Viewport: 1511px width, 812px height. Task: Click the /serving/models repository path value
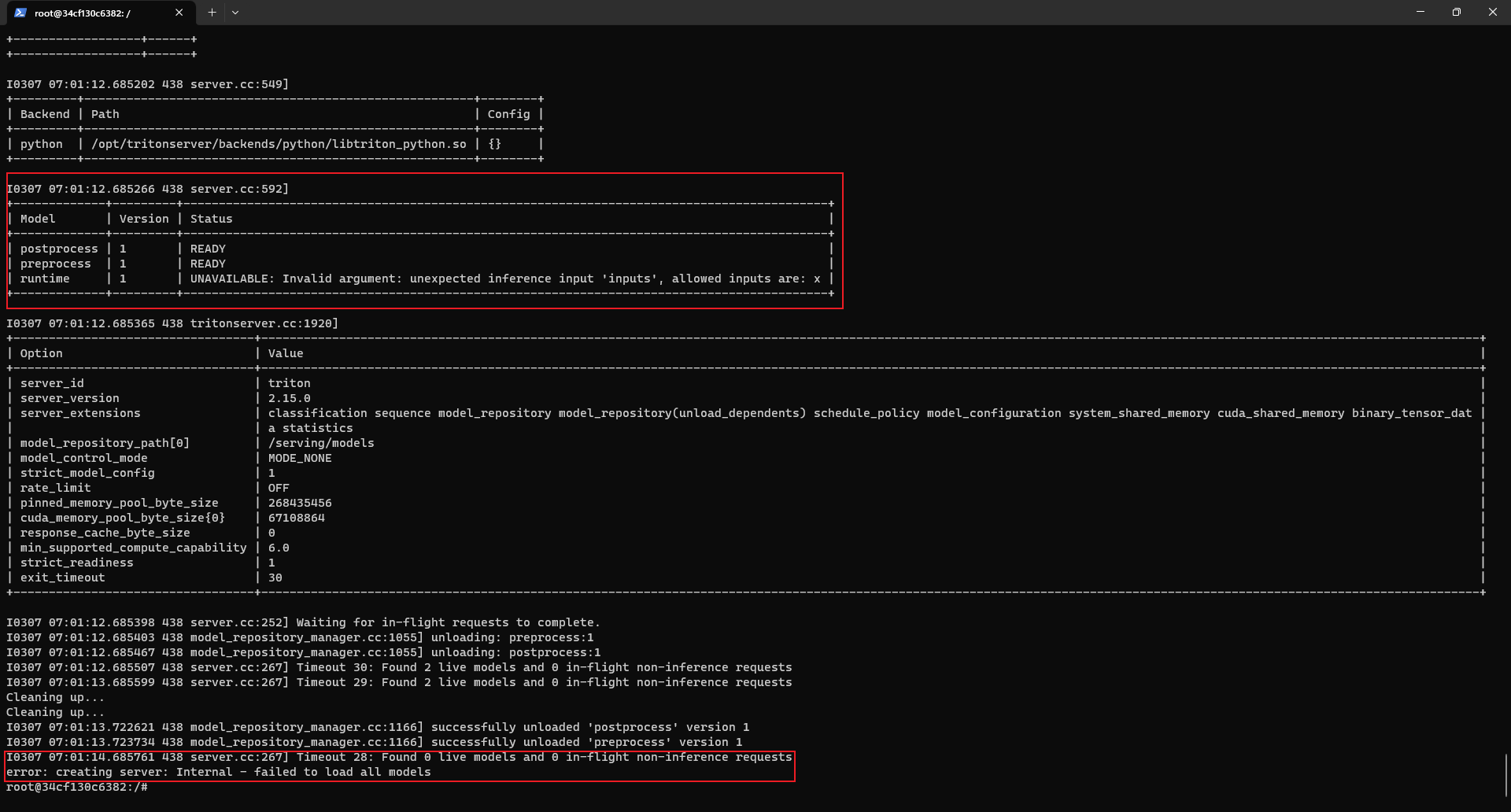[x=321, y=442]
